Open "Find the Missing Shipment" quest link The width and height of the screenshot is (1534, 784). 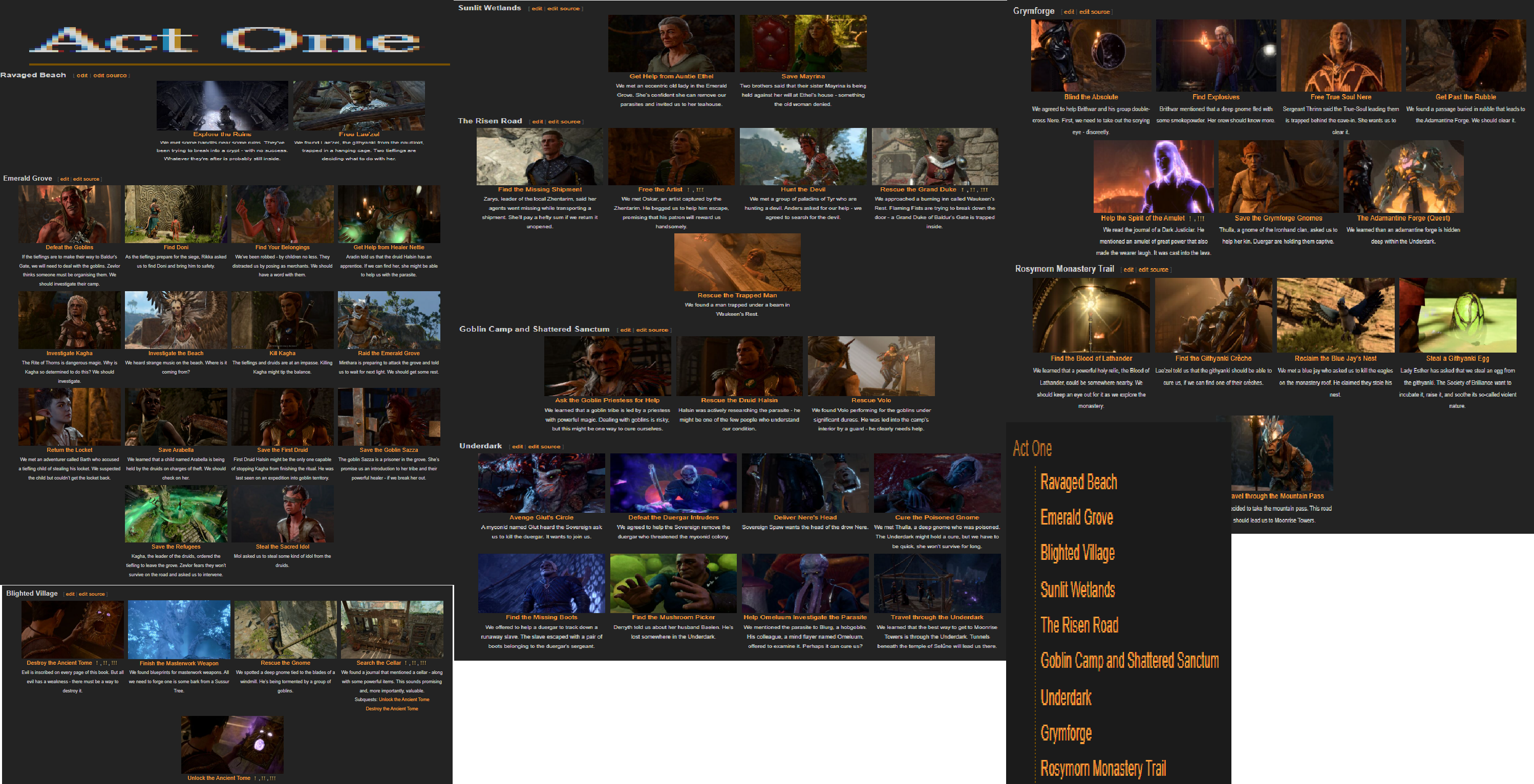pyautogui.click(x=540, y=189)
